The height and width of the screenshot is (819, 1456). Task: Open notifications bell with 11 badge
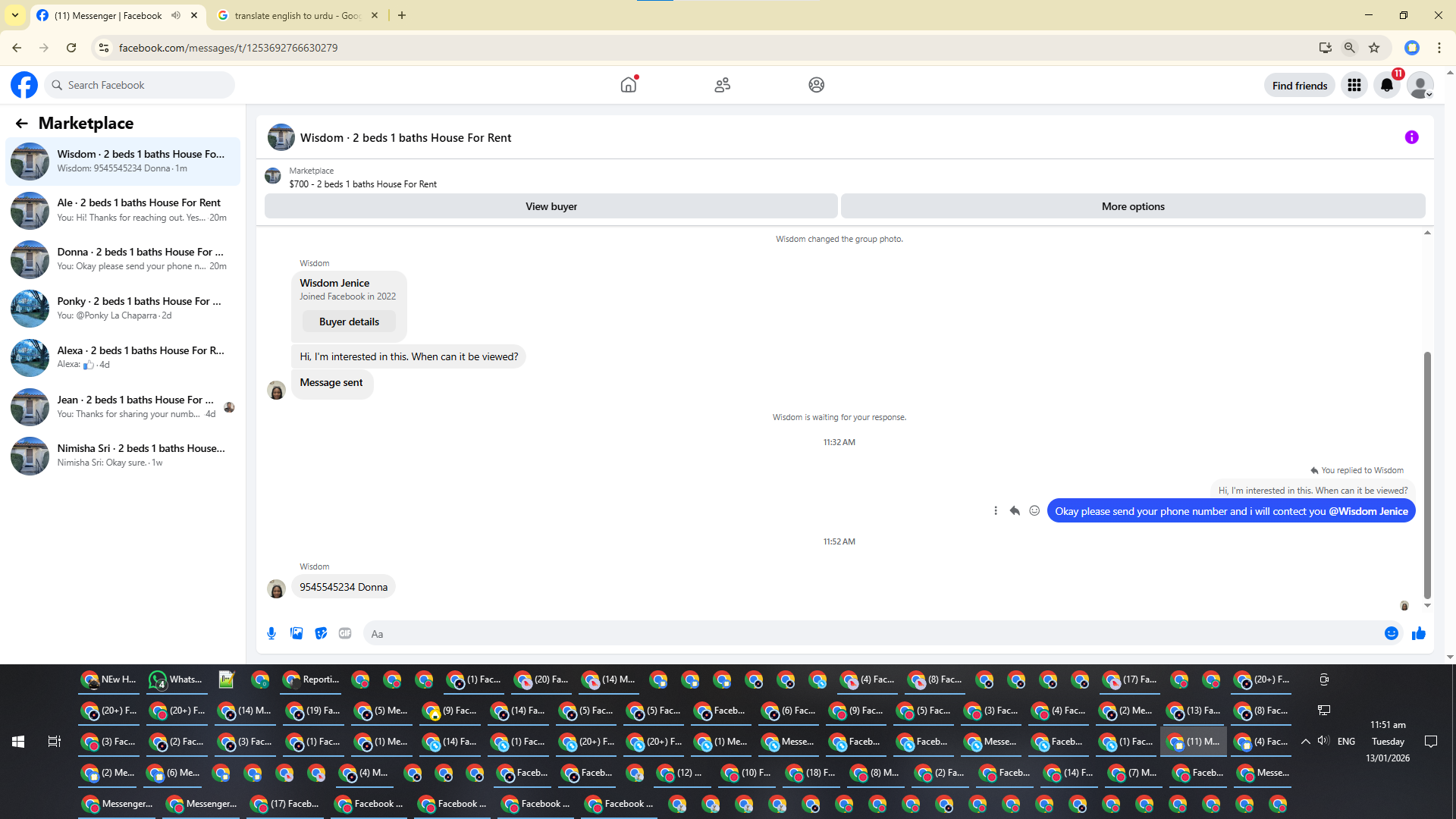point(1387,85)
